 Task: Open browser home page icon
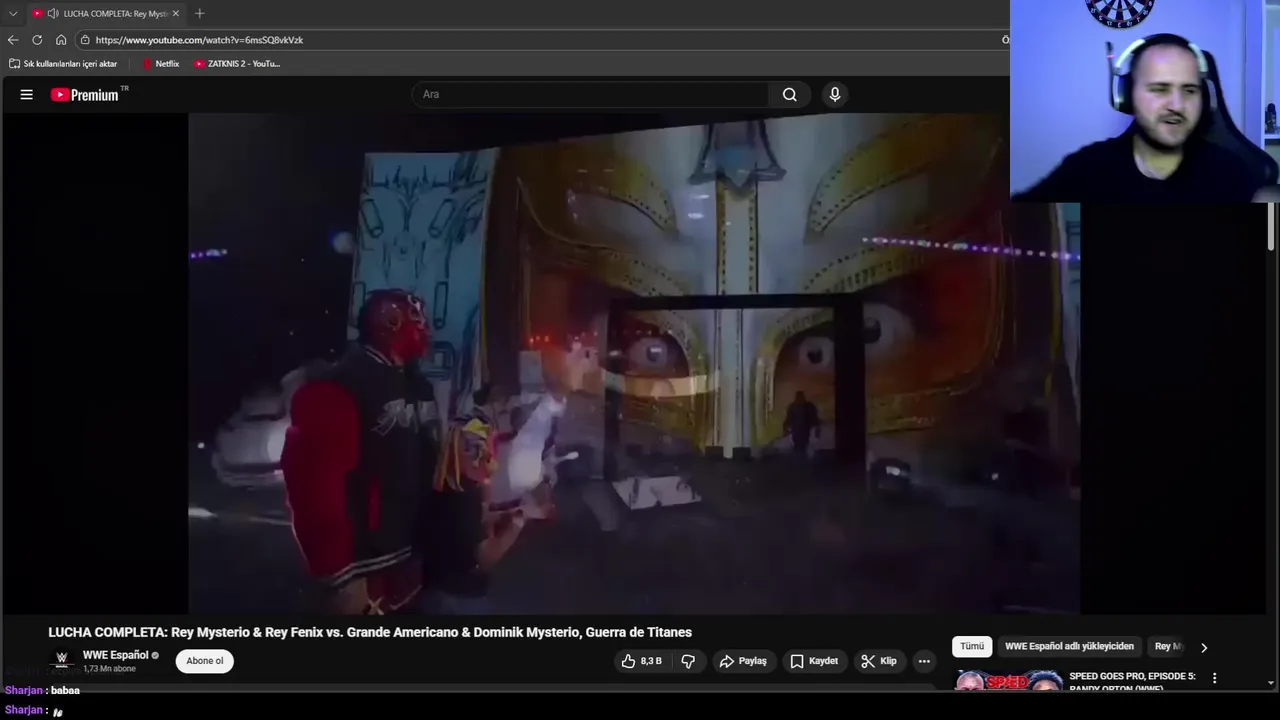61,40
